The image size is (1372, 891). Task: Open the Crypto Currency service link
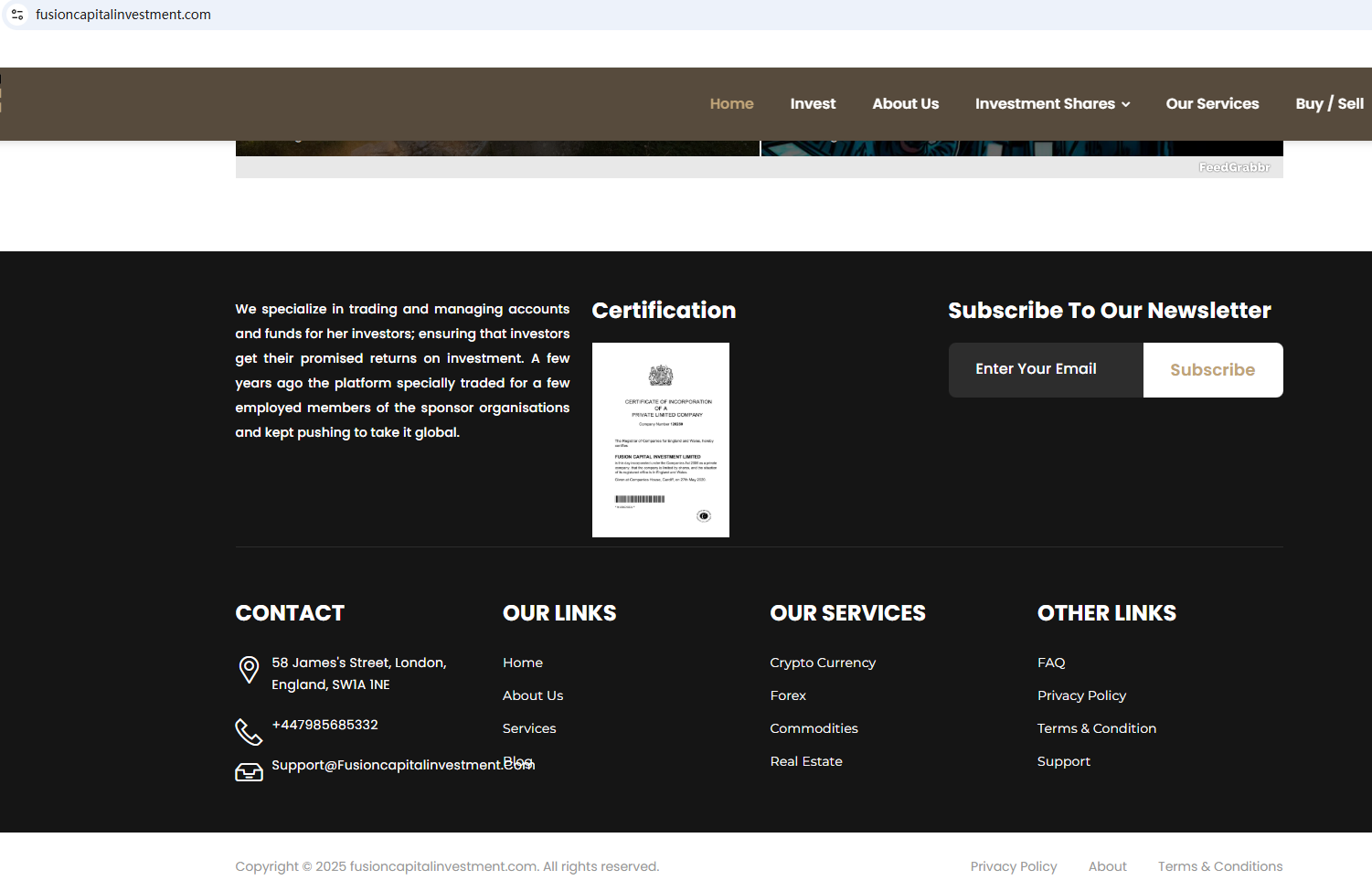pyautogui.click(x=823, y=663)
